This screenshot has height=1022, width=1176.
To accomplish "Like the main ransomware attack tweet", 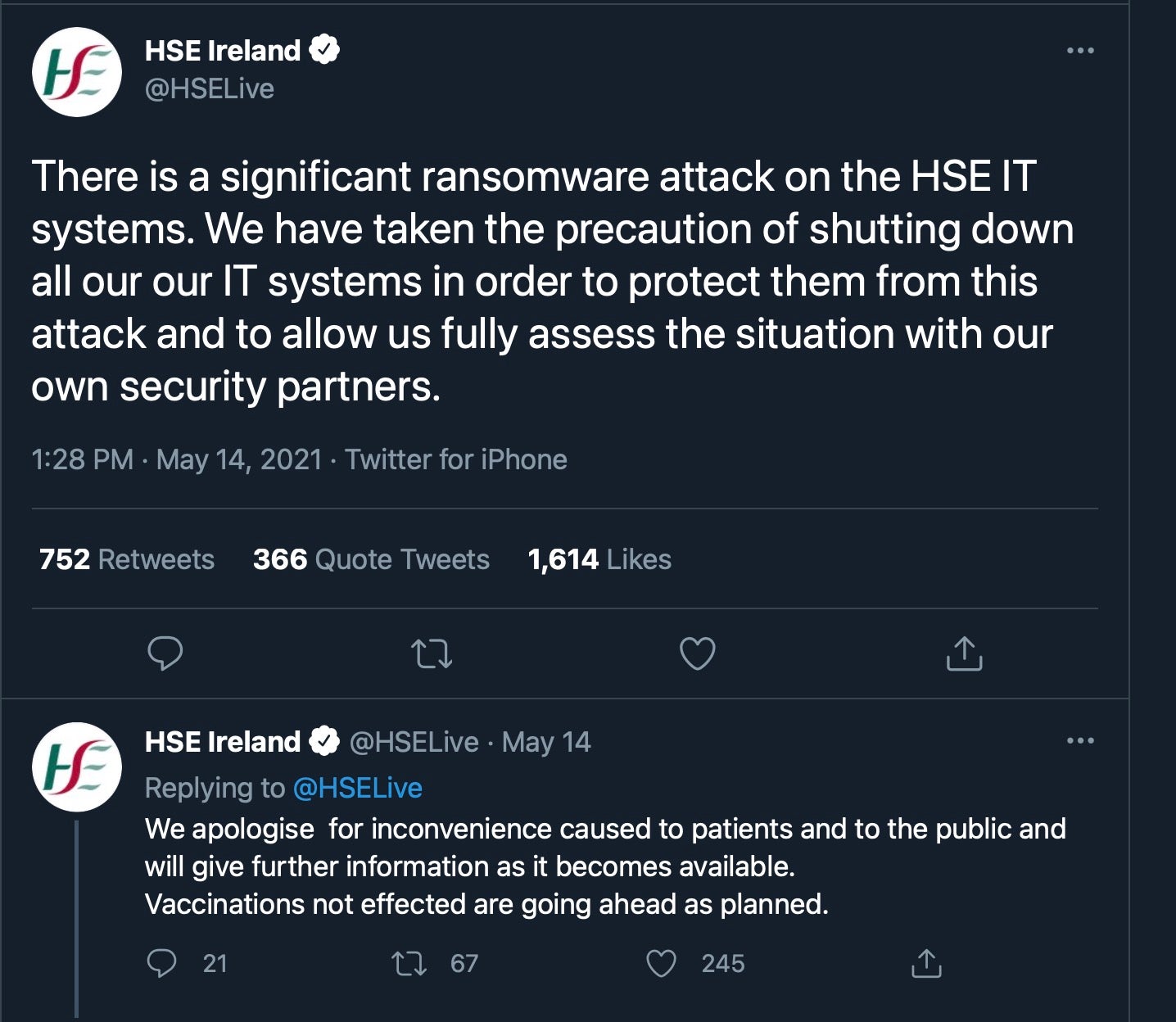I will [x=698, y=653].
